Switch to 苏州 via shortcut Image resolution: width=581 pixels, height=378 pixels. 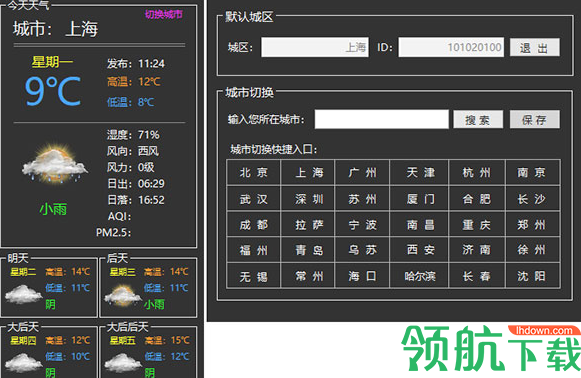(x=362, y=199)
